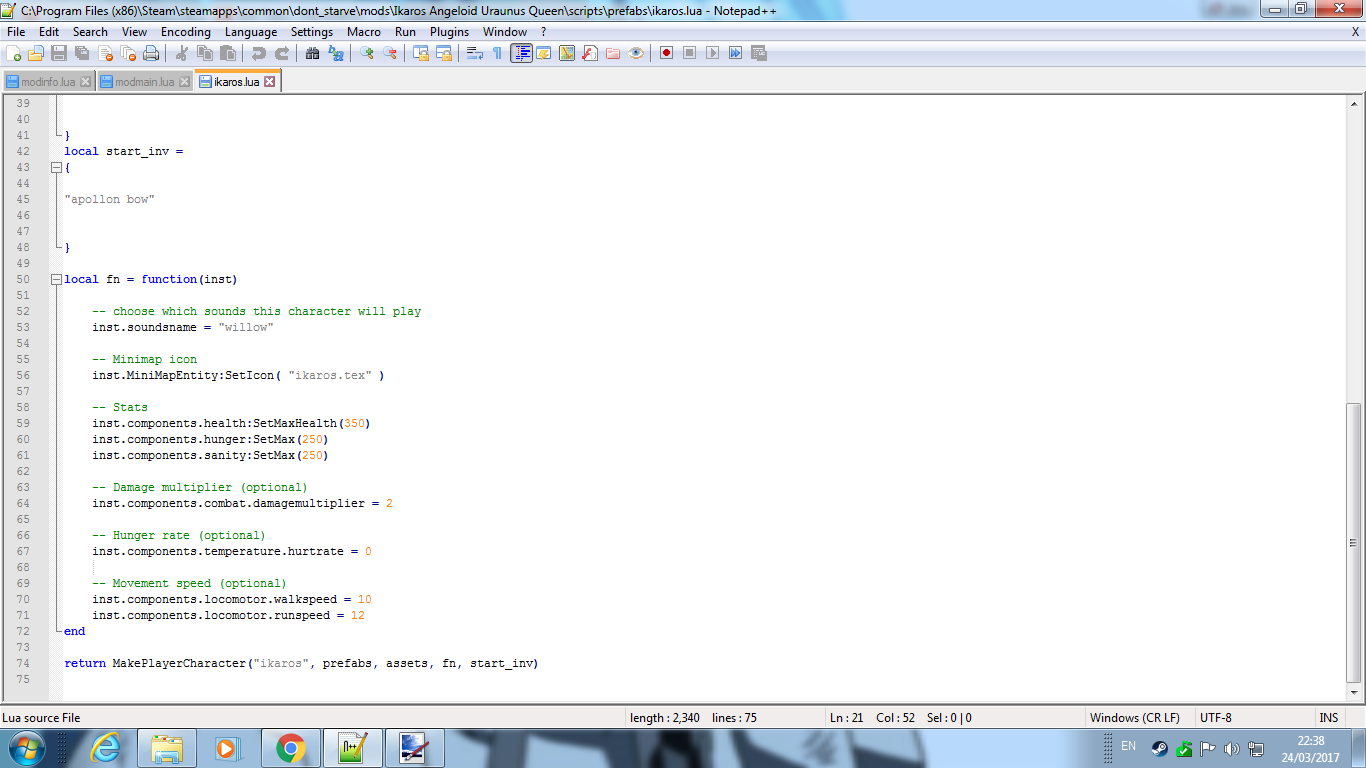The image size is (1366, 768).
Task: Toggle the INS insert mode indicator
Action: click(1328, 718)
